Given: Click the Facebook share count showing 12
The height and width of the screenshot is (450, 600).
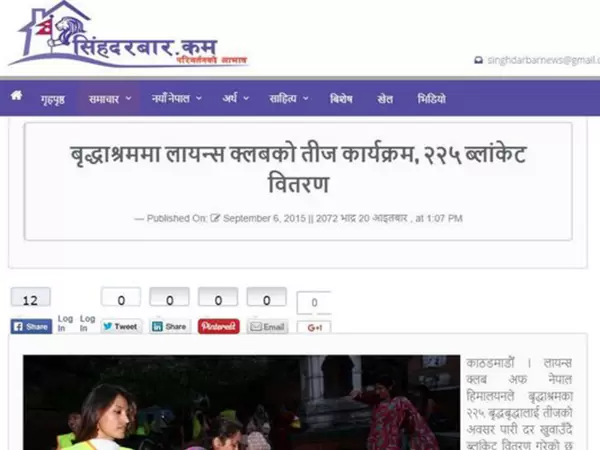Looking at the screenshot, I should click(x=31, y=298).
